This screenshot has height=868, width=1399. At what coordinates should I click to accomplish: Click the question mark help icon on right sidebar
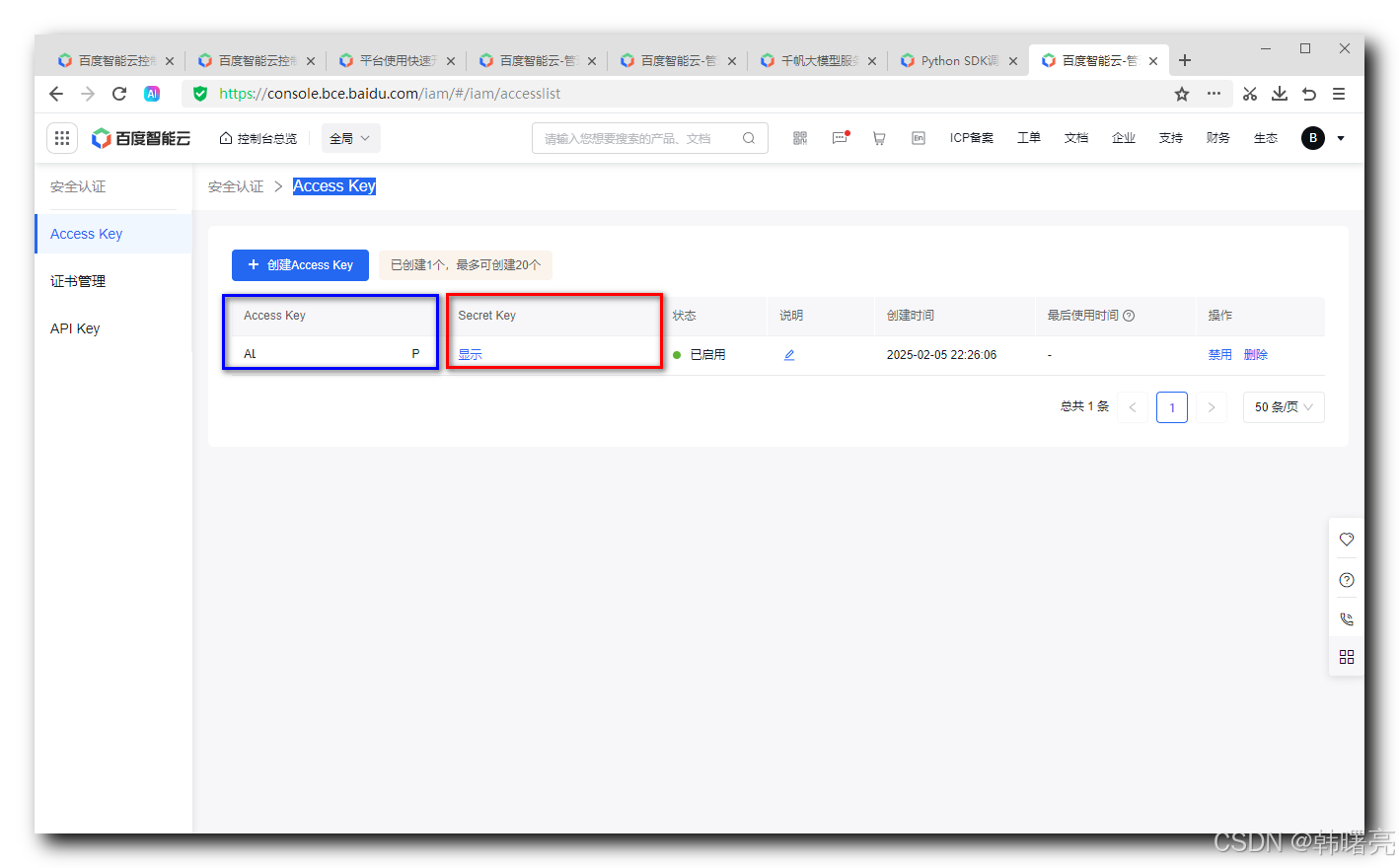1347,580
